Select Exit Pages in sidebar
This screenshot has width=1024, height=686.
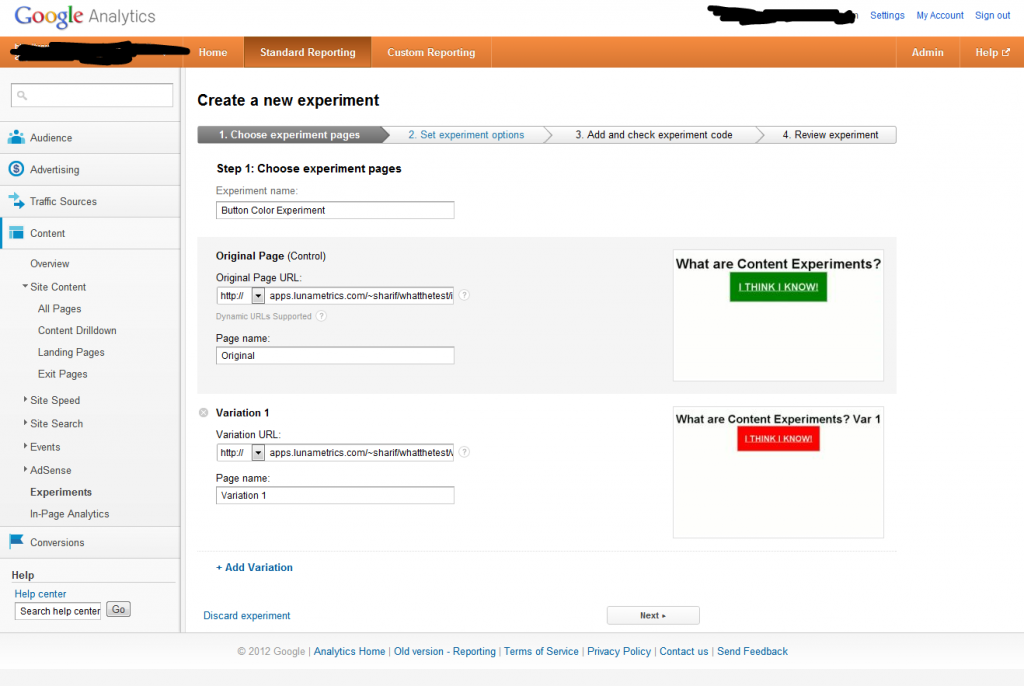[x=63, y=374]
